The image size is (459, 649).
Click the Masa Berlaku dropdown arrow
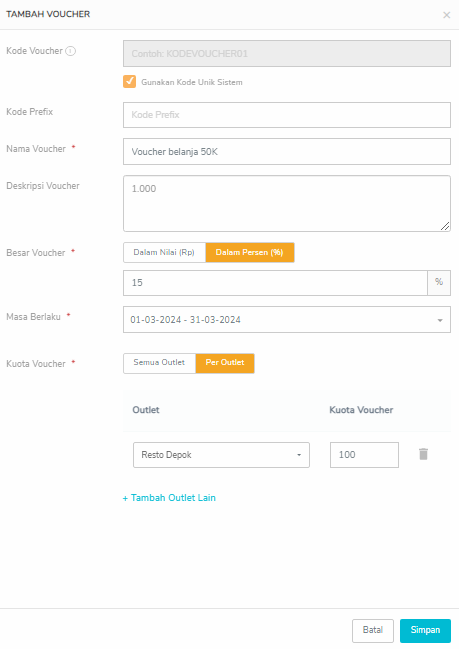pyautogui.click(x=440, y=320)
